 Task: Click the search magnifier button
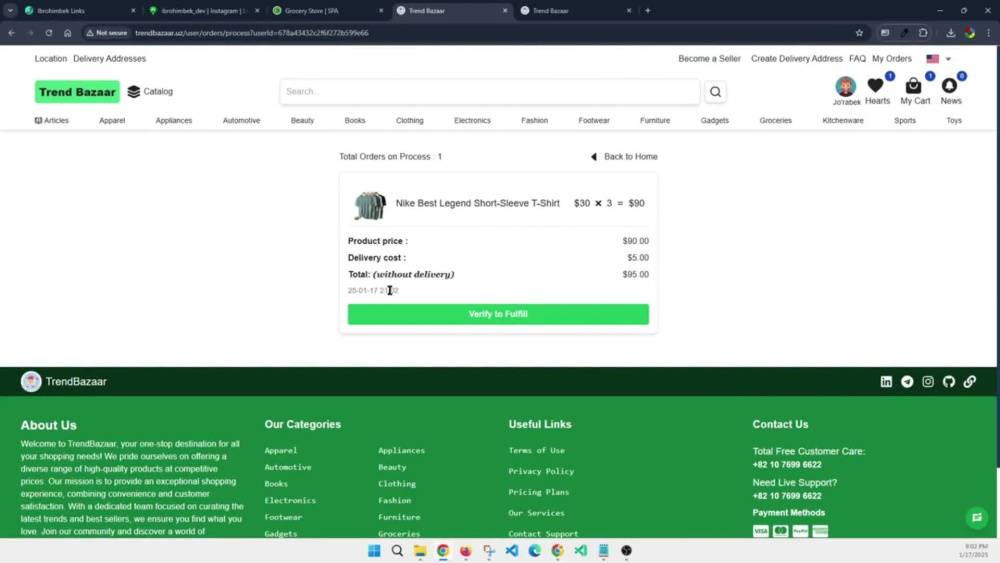point(716,92)
